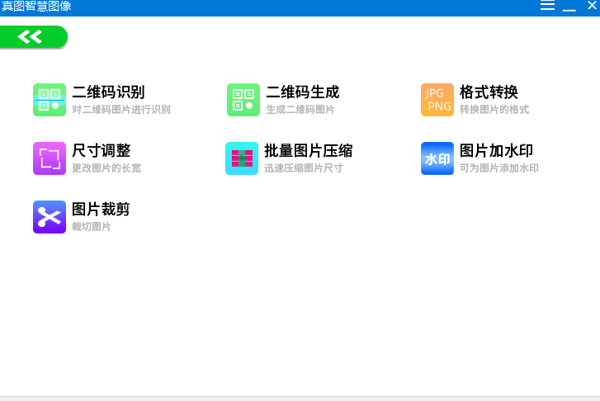Minimize the 真图智慧图像 window
The width and height of the screenshot is (600, 401).
(568, 7)
